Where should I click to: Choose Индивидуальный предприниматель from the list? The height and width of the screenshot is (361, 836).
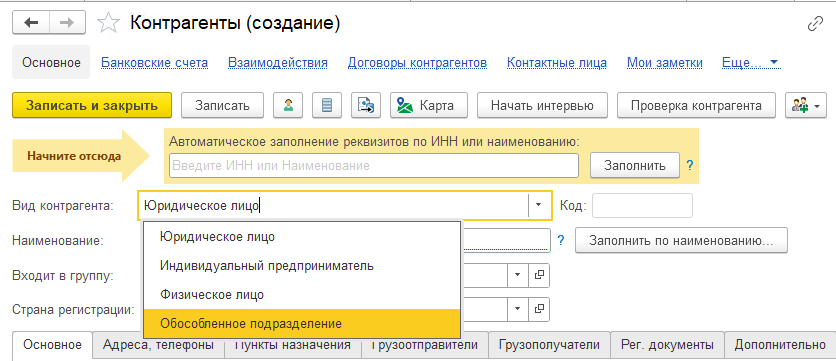click(302, 266)
